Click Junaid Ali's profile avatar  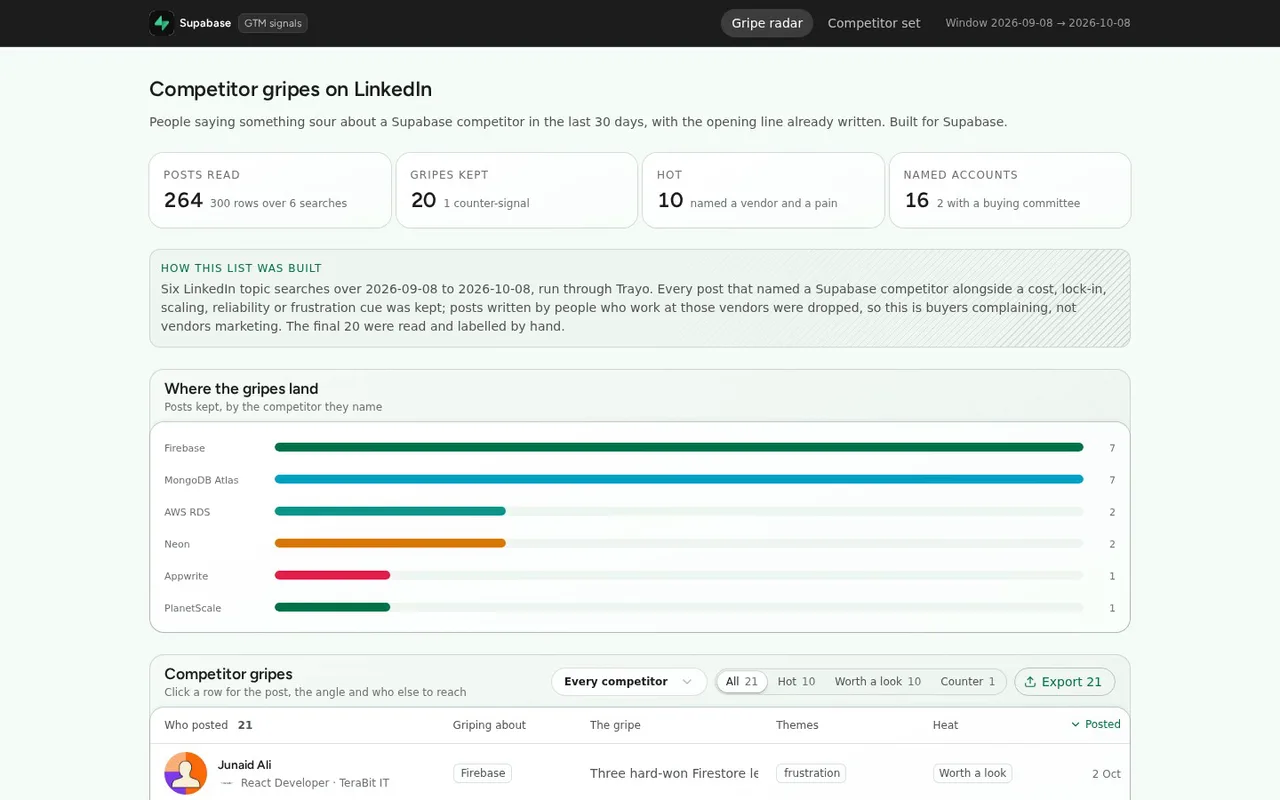(x=186, y=773)
